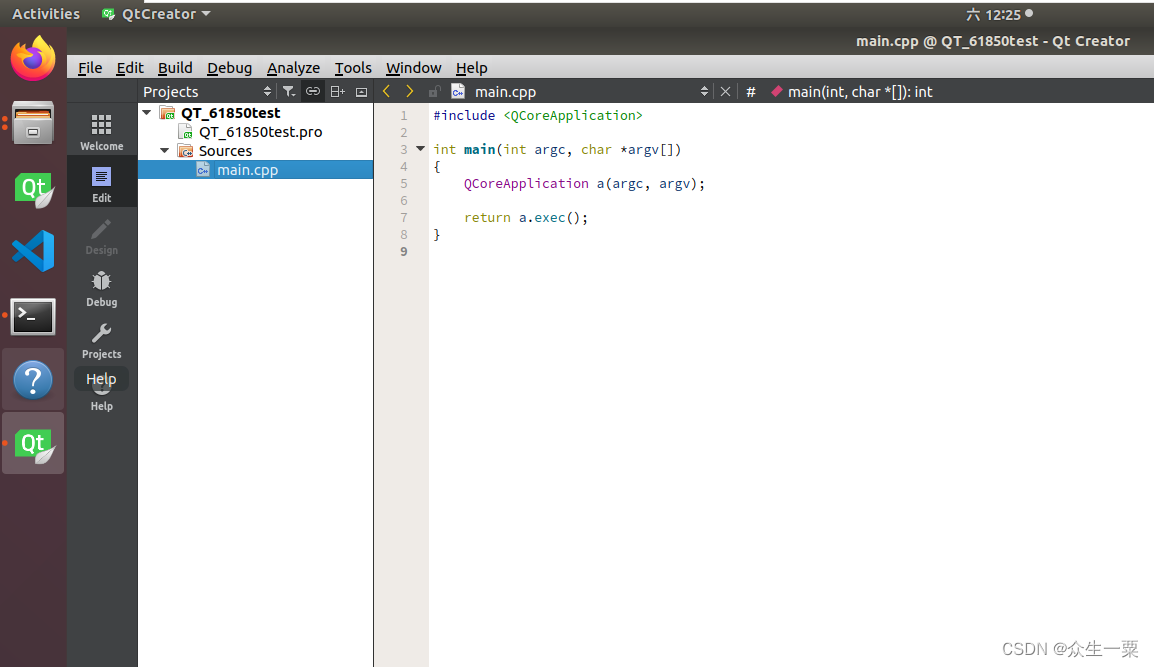Switch to Edit mode
The image size is (1154, 667).
(102, 184)
